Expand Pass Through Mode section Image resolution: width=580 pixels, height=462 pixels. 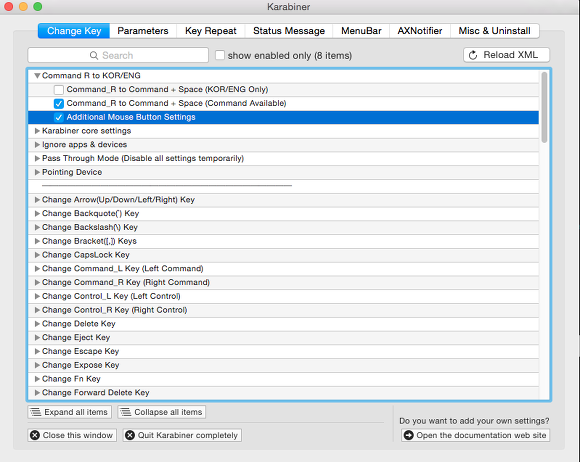[37, 158]
